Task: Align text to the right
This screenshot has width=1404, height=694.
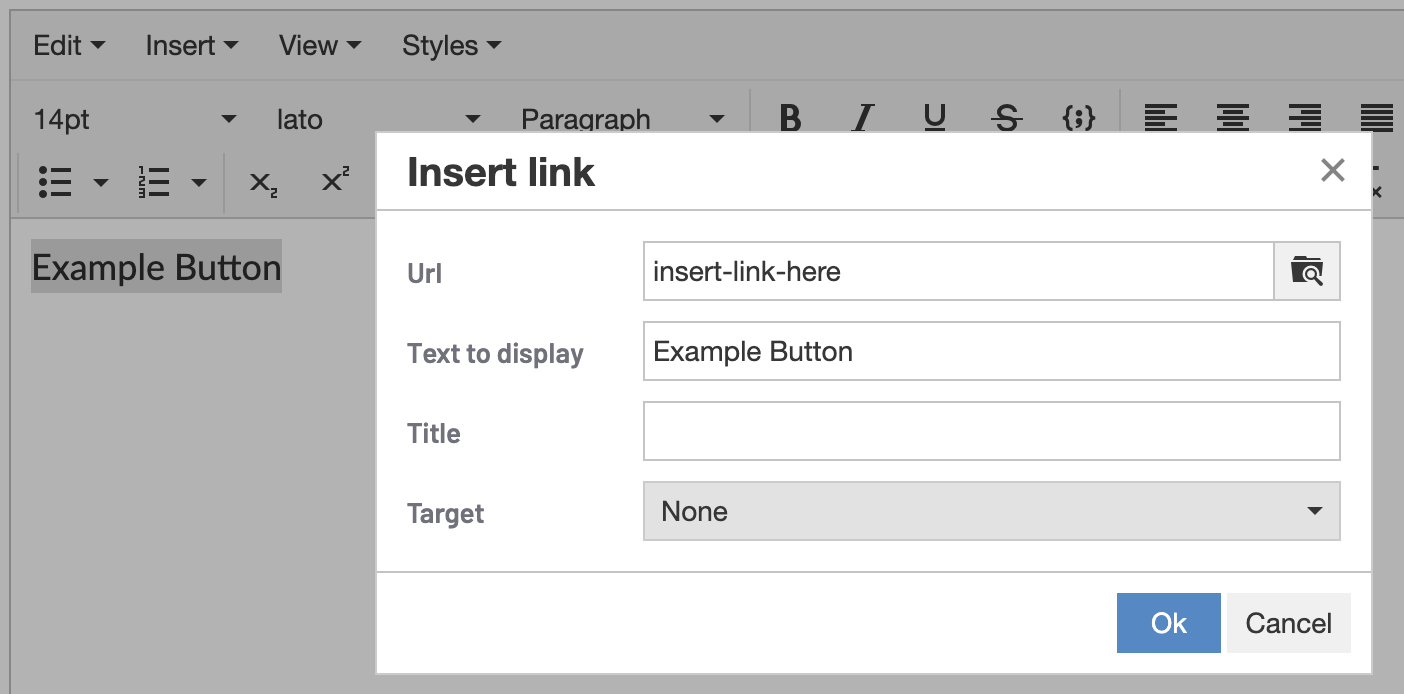Action: pos(1304,119)
